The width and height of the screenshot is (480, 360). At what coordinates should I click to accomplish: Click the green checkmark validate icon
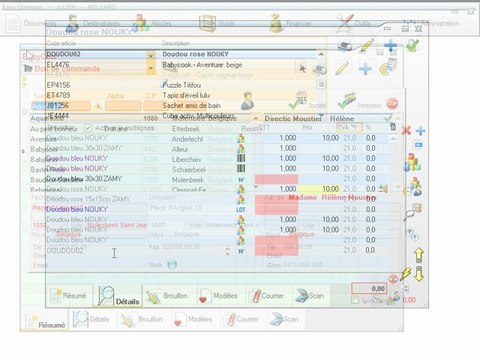(412, 45)
